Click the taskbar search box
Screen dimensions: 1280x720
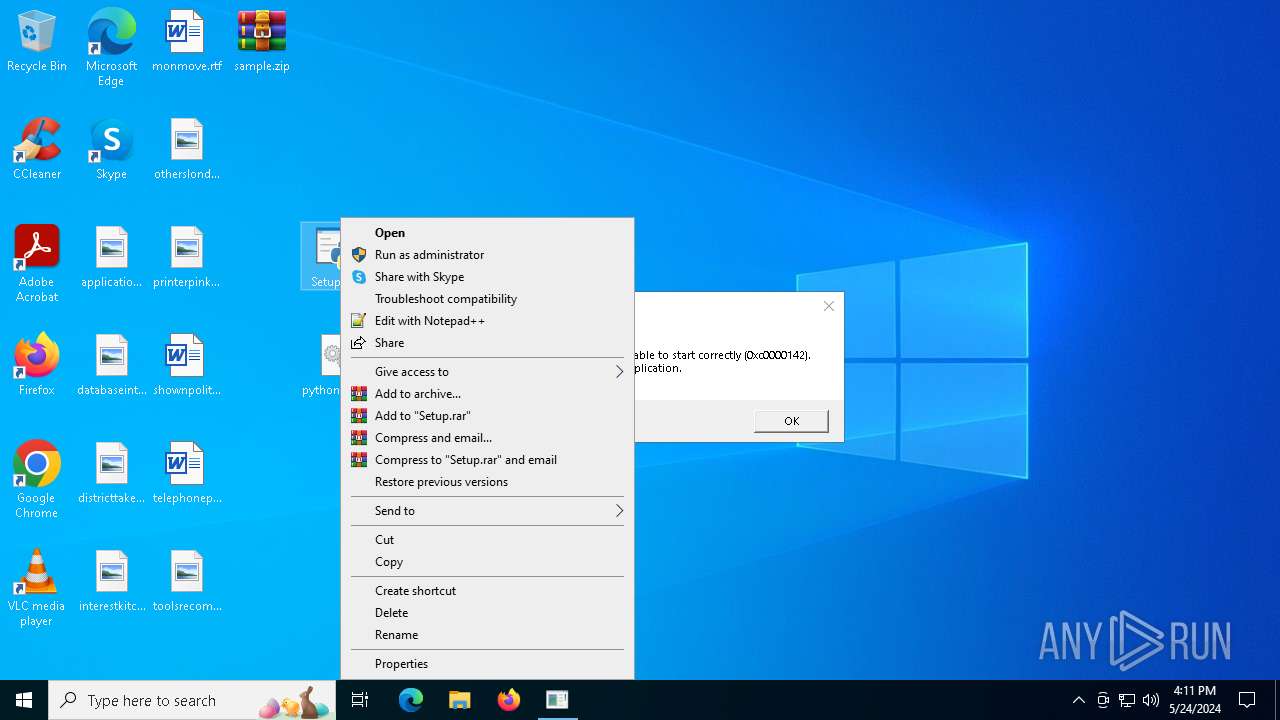click(194, 700)
